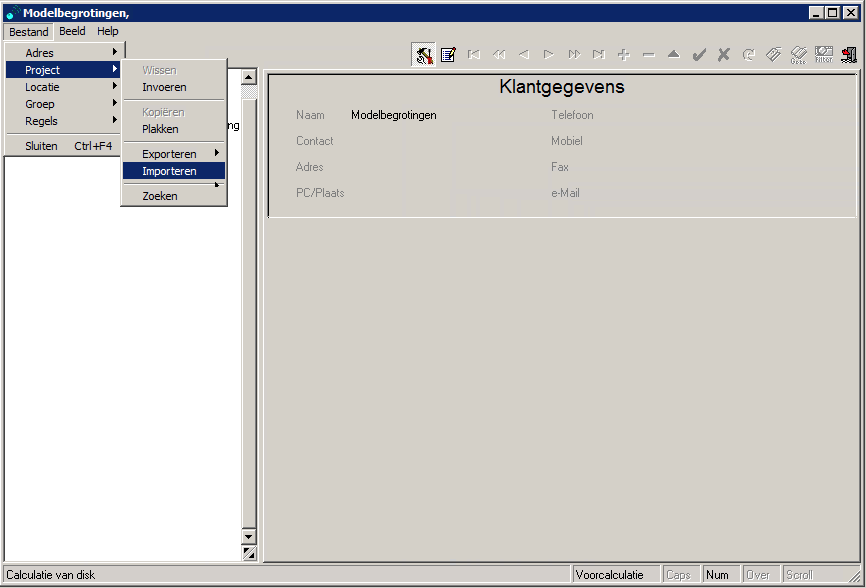Click the refresh circular arrow icon

748,55
